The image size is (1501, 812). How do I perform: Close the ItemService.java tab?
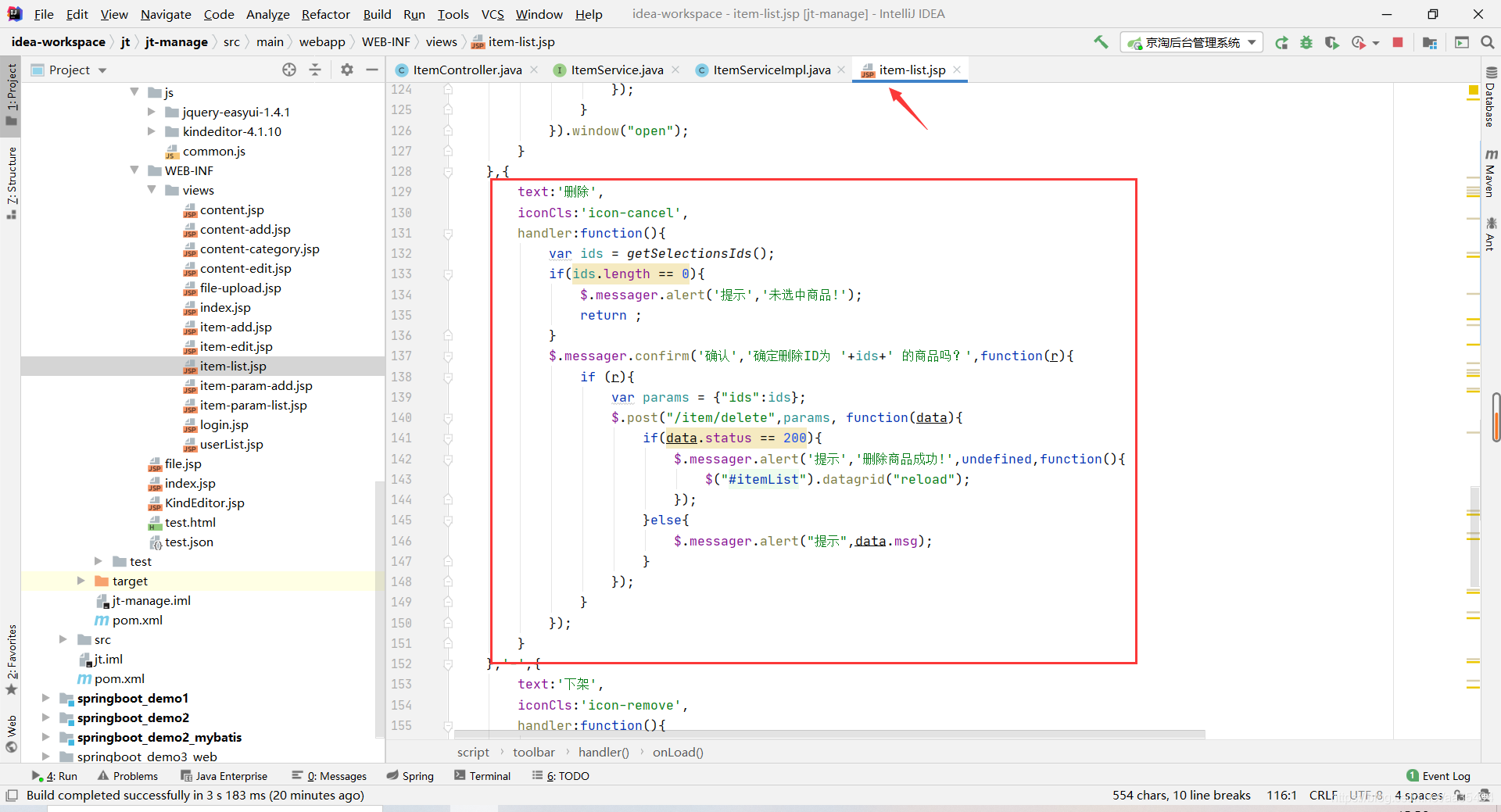675,70
